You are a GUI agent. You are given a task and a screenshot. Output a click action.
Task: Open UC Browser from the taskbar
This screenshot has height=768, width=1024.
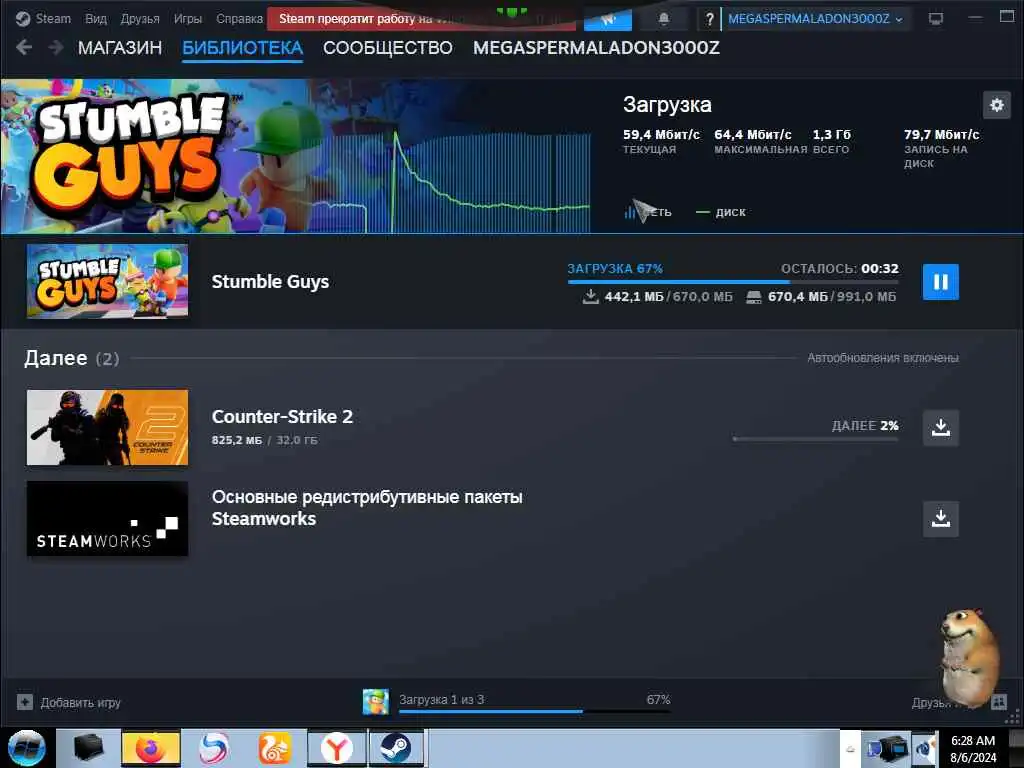tap(274, 748)
